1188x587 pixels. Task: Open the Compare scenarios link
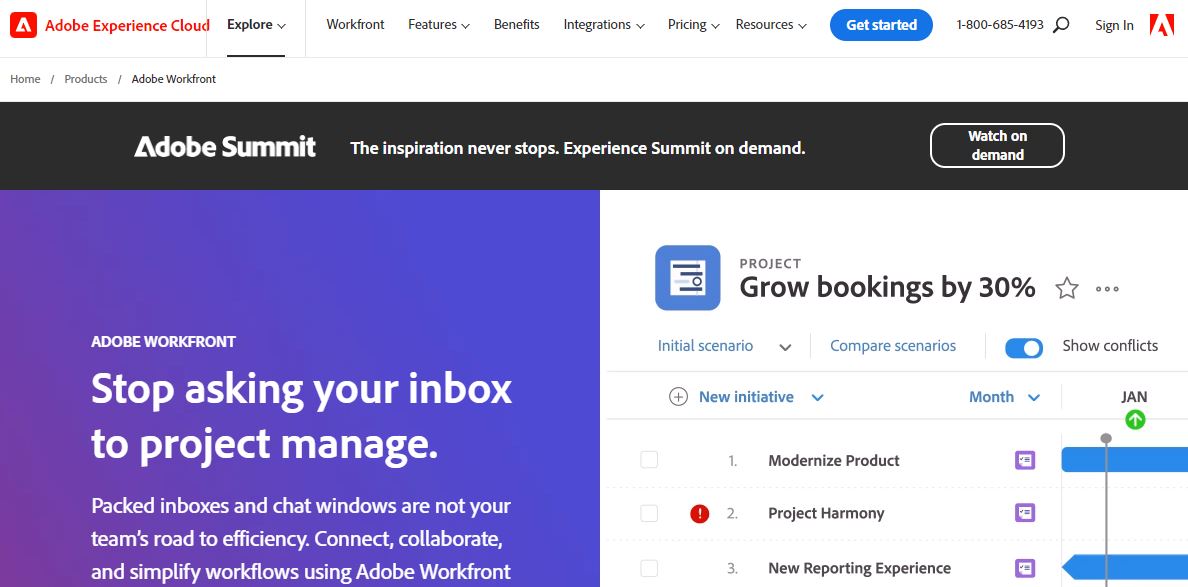point(893,345)
